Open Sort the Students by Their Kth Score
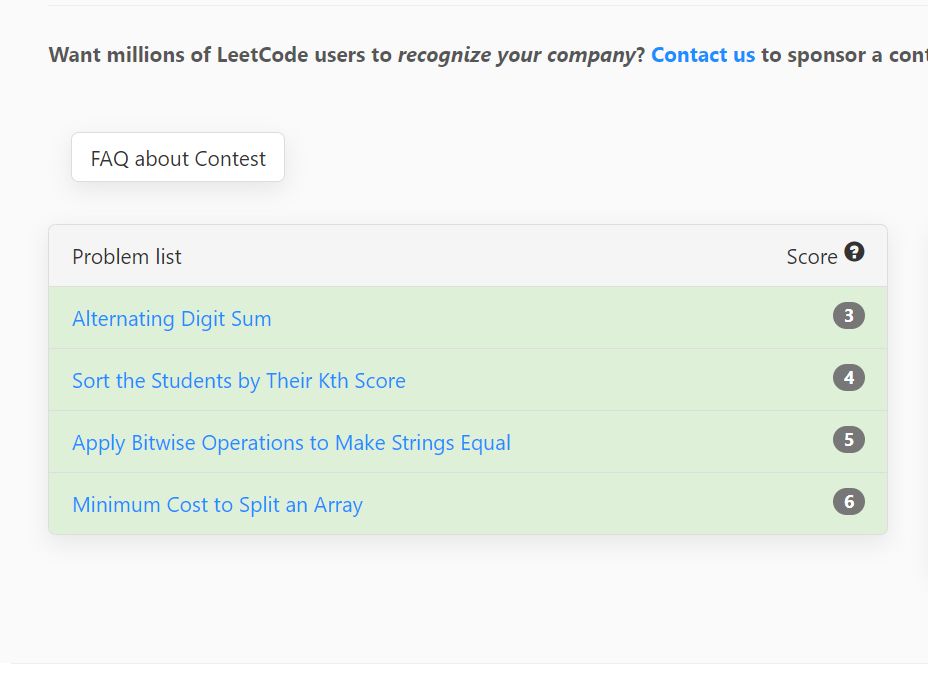 (x=239, y=381)
